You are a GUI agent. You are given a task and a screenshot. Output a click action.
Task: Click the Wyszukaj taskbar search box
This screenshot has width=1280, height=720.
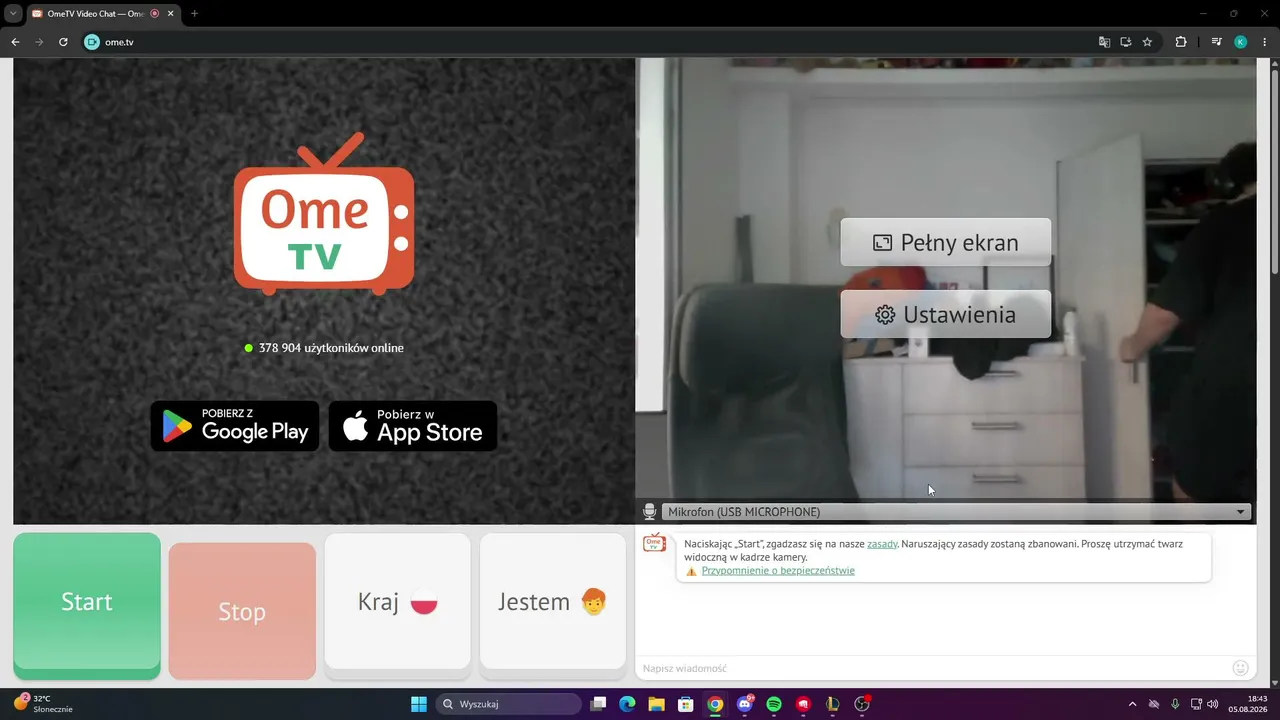509,704
